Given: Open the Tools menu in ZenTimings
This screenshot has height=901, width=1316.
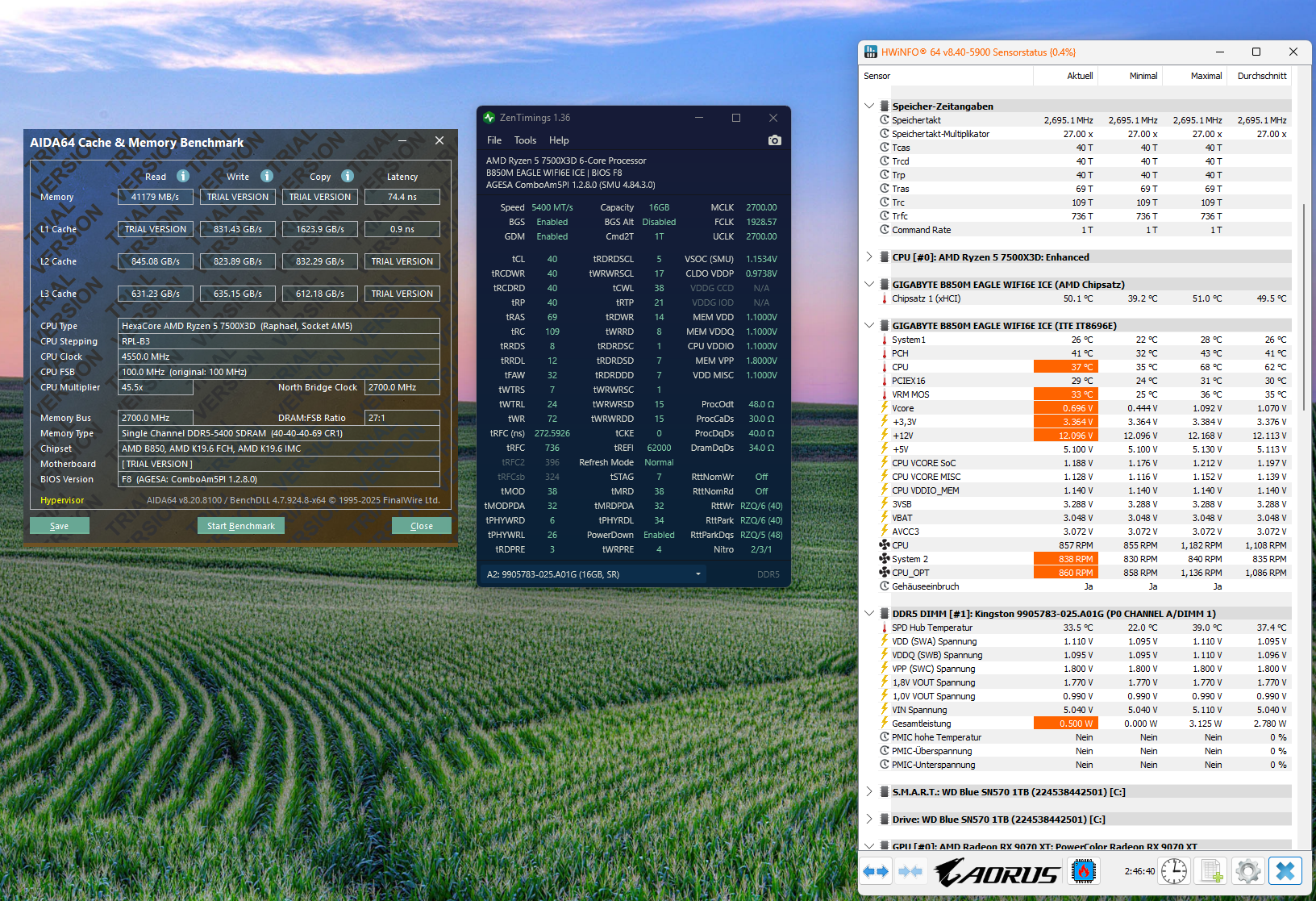Looking at the screenshot, I should 525,140.
